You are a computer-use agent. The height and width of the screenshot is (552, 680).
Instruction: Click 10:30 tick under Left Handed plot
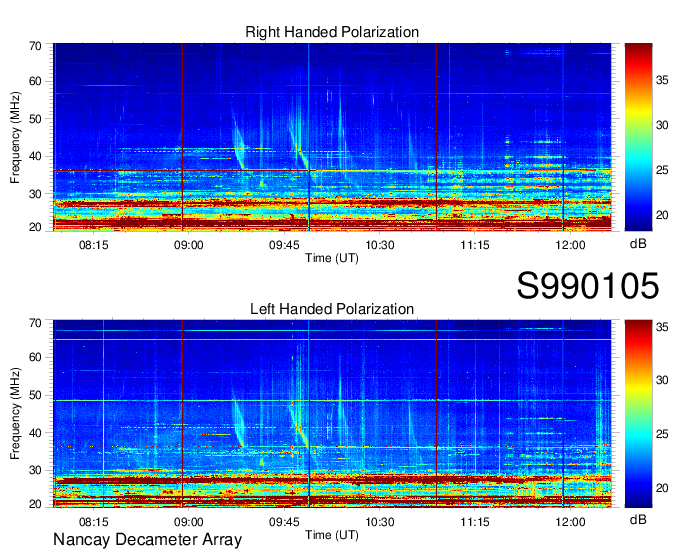click(380, 522)
